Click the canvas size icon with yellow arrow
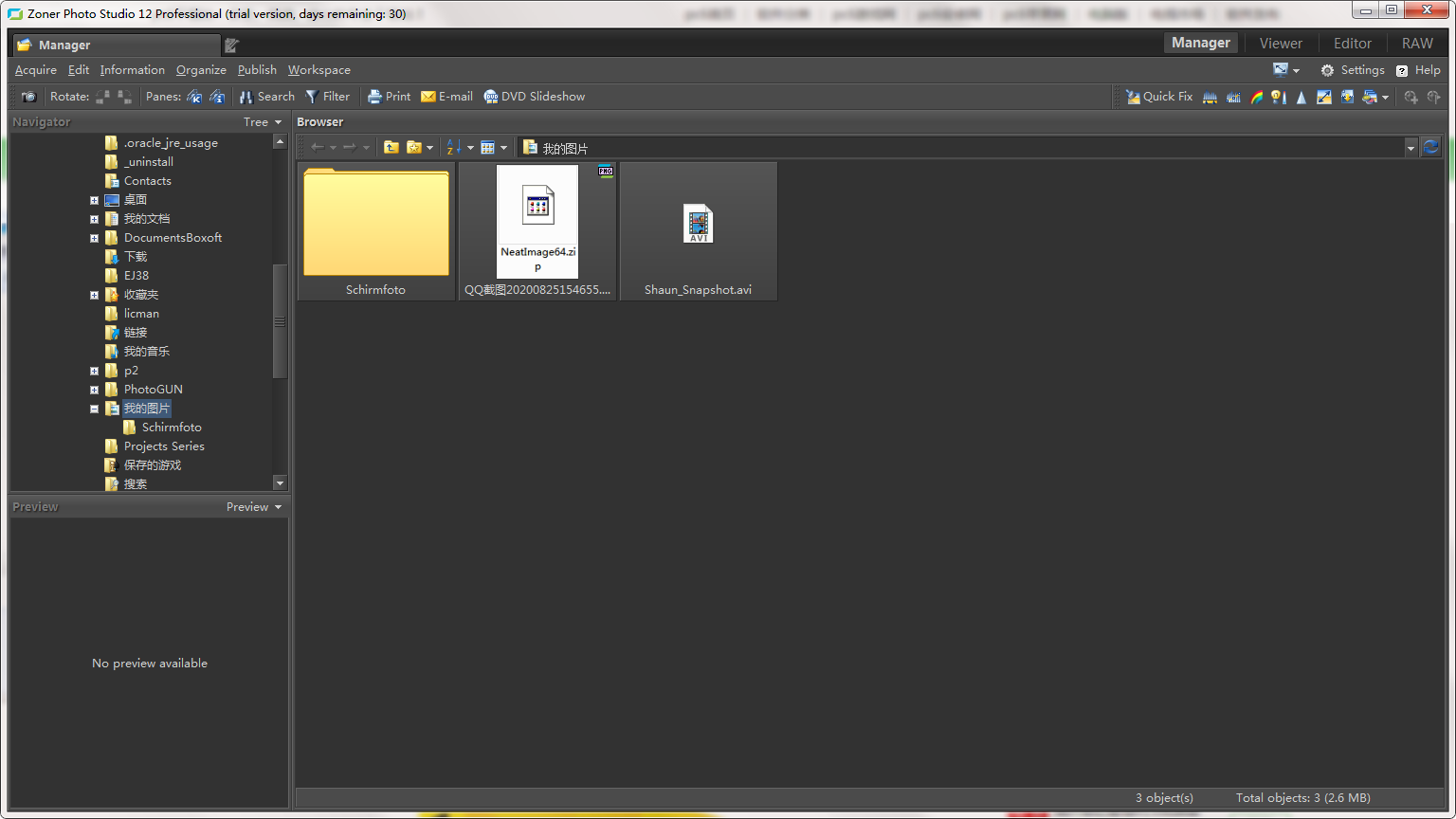Viewport: 1456px width, 819px height. (x=1347, y=97)
